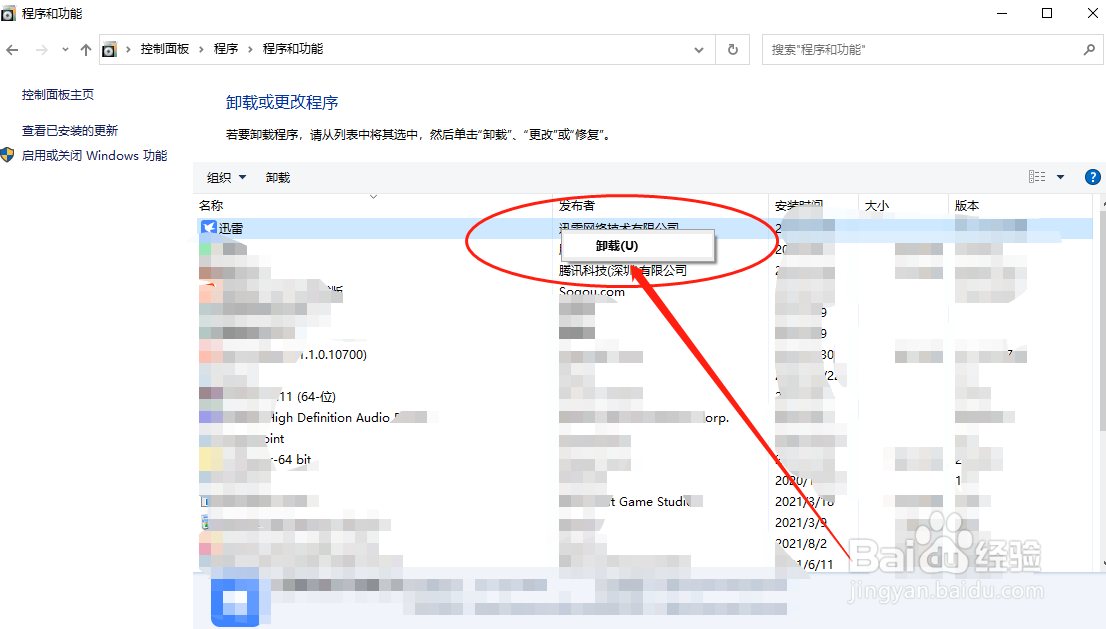Click 腾讯科技(深圳)有限公司 publisher cell
The width and height of the screenshot is (1106, 629).
(x=623, y=271)
